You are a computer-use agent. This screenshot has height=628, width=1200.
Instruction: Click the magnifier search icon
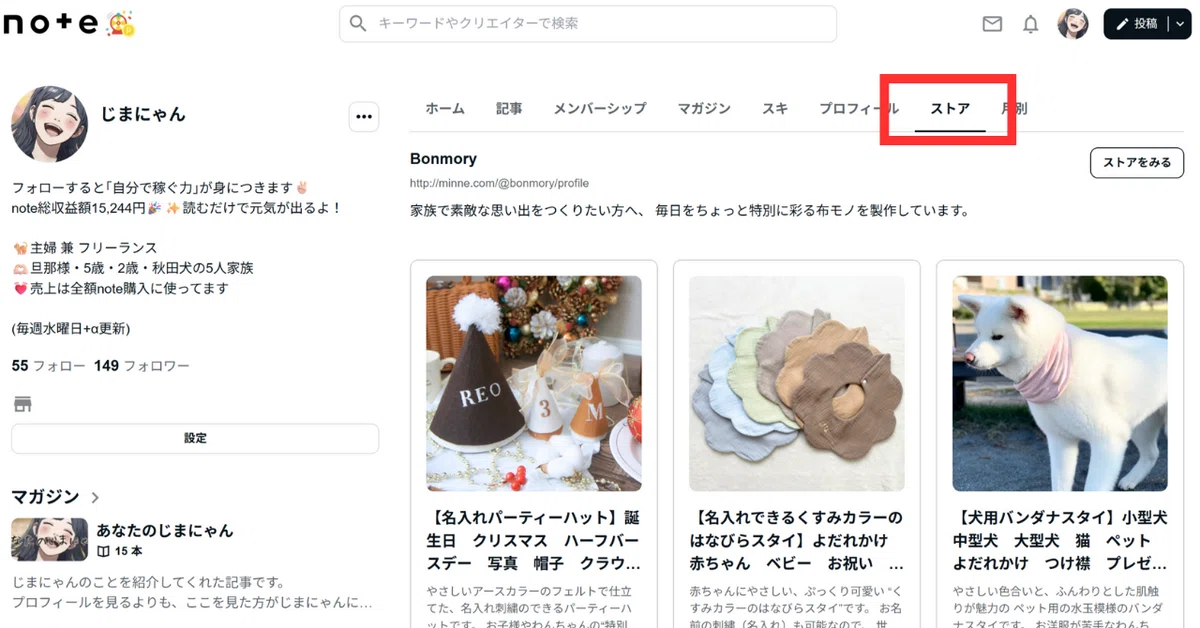[x=358, y=23]
